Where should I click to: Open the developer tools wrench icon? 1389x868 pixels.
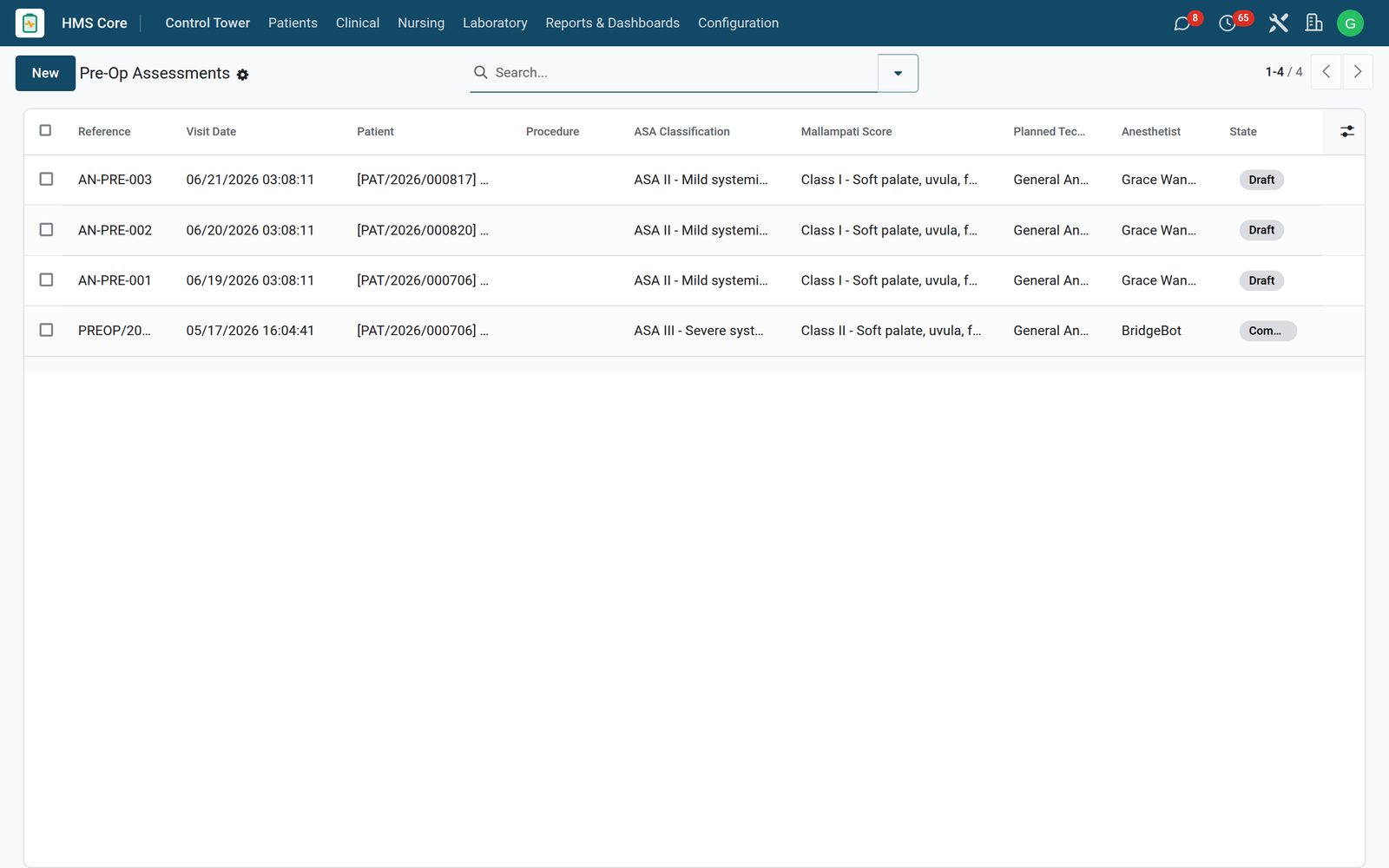pos(1278,23)
